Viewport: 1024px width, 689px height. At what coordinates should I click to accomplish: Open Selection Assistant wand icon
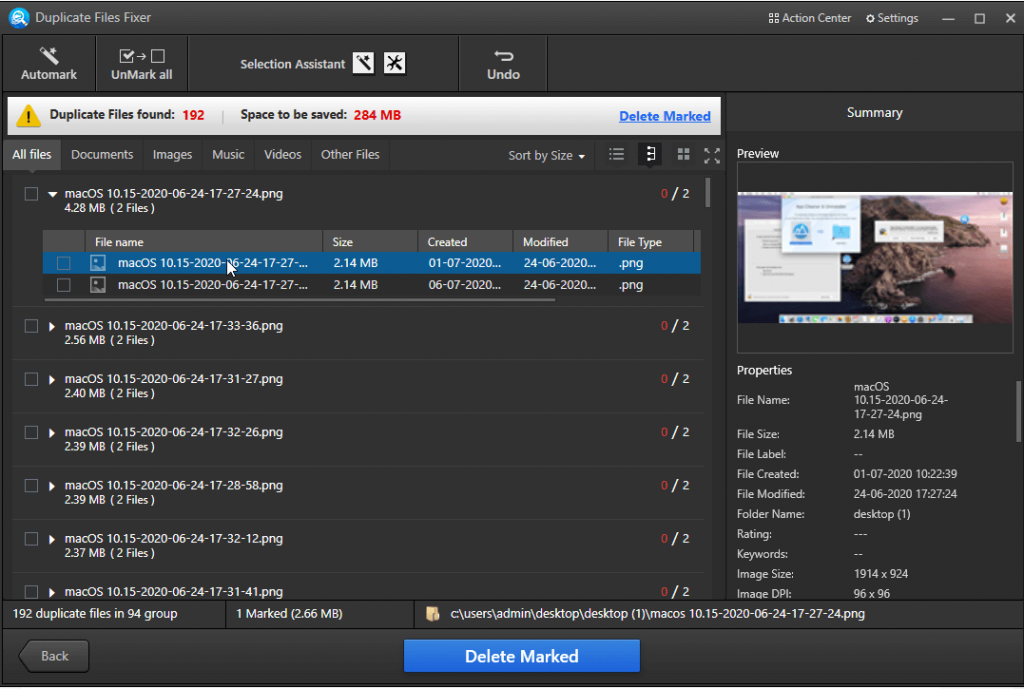click(x=364, y=63)
